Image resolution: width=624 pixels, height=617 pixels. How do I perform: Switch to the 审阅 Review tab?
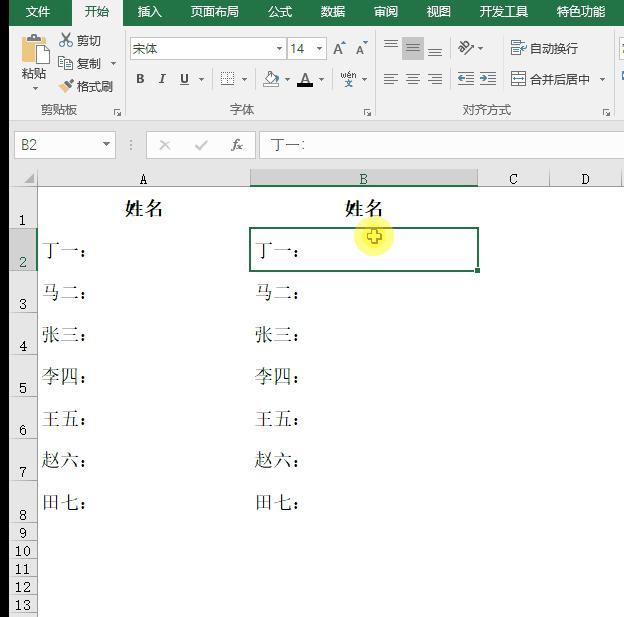coord(386,12)
